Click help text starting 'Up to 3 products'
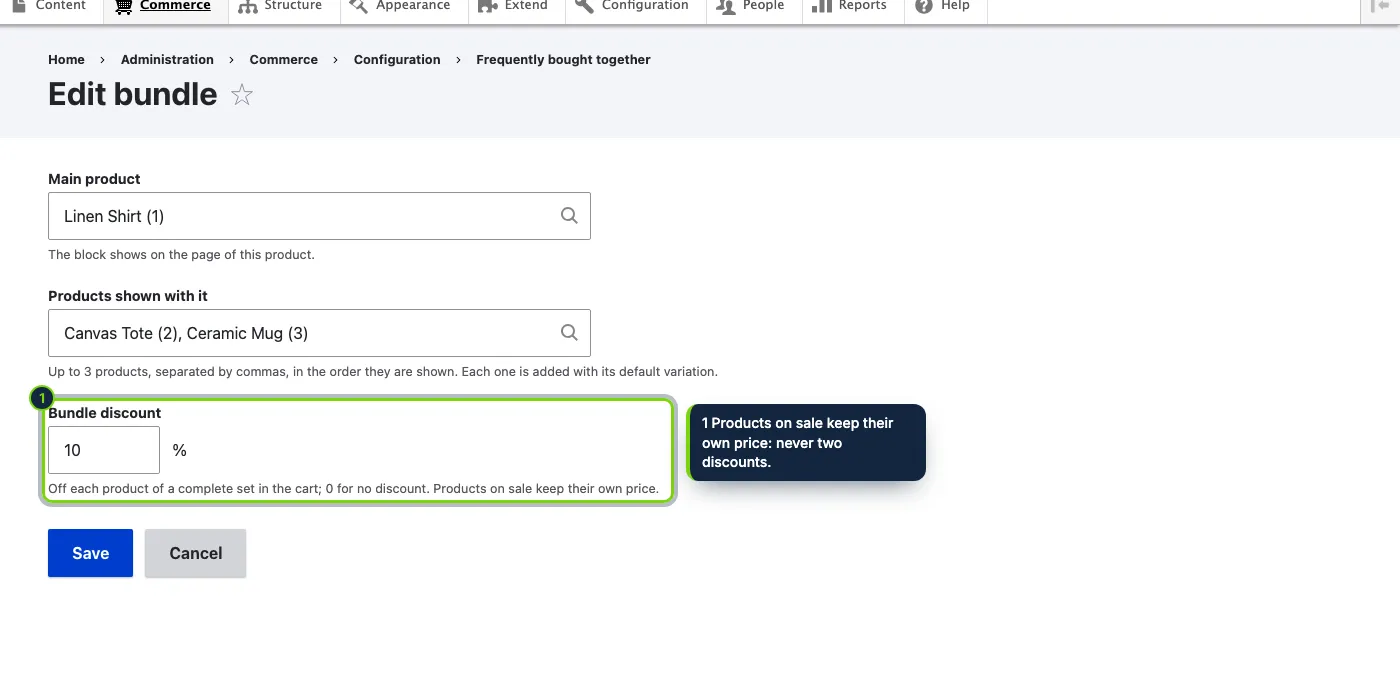The width and height of the screenshot is (1400, 697). [383, 372]
